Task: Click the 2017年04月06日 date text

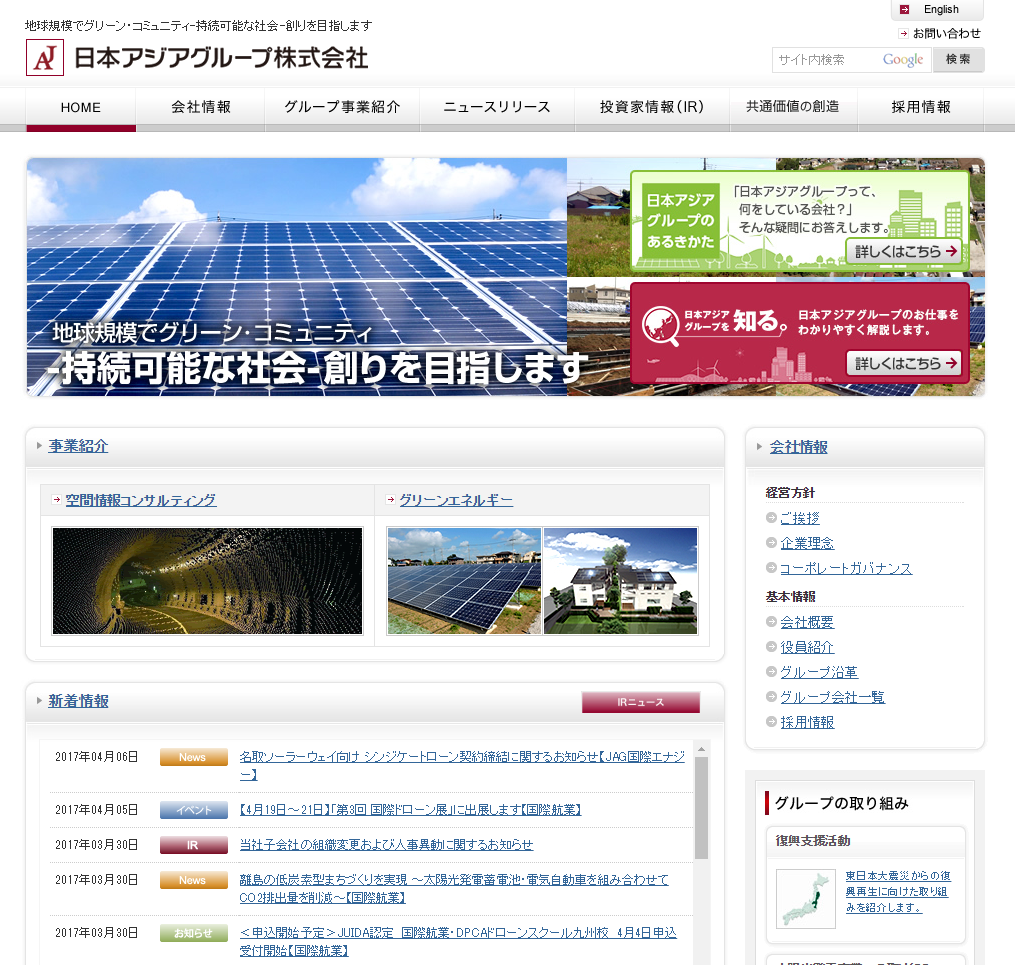Action: coord(96,757)
